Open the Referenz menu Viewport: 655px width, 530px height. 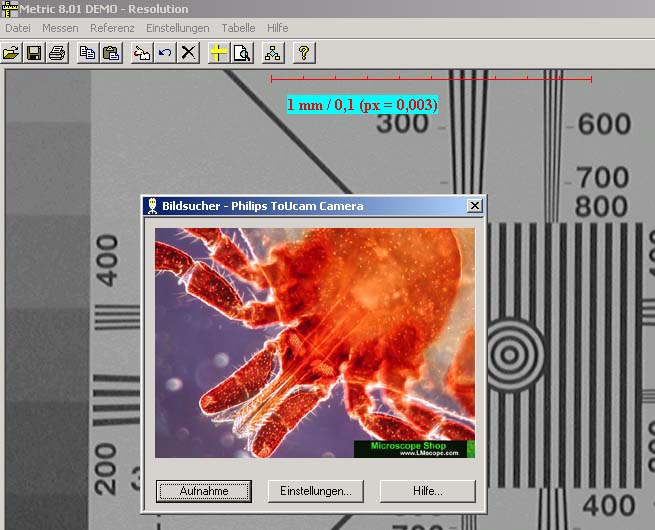112,28
